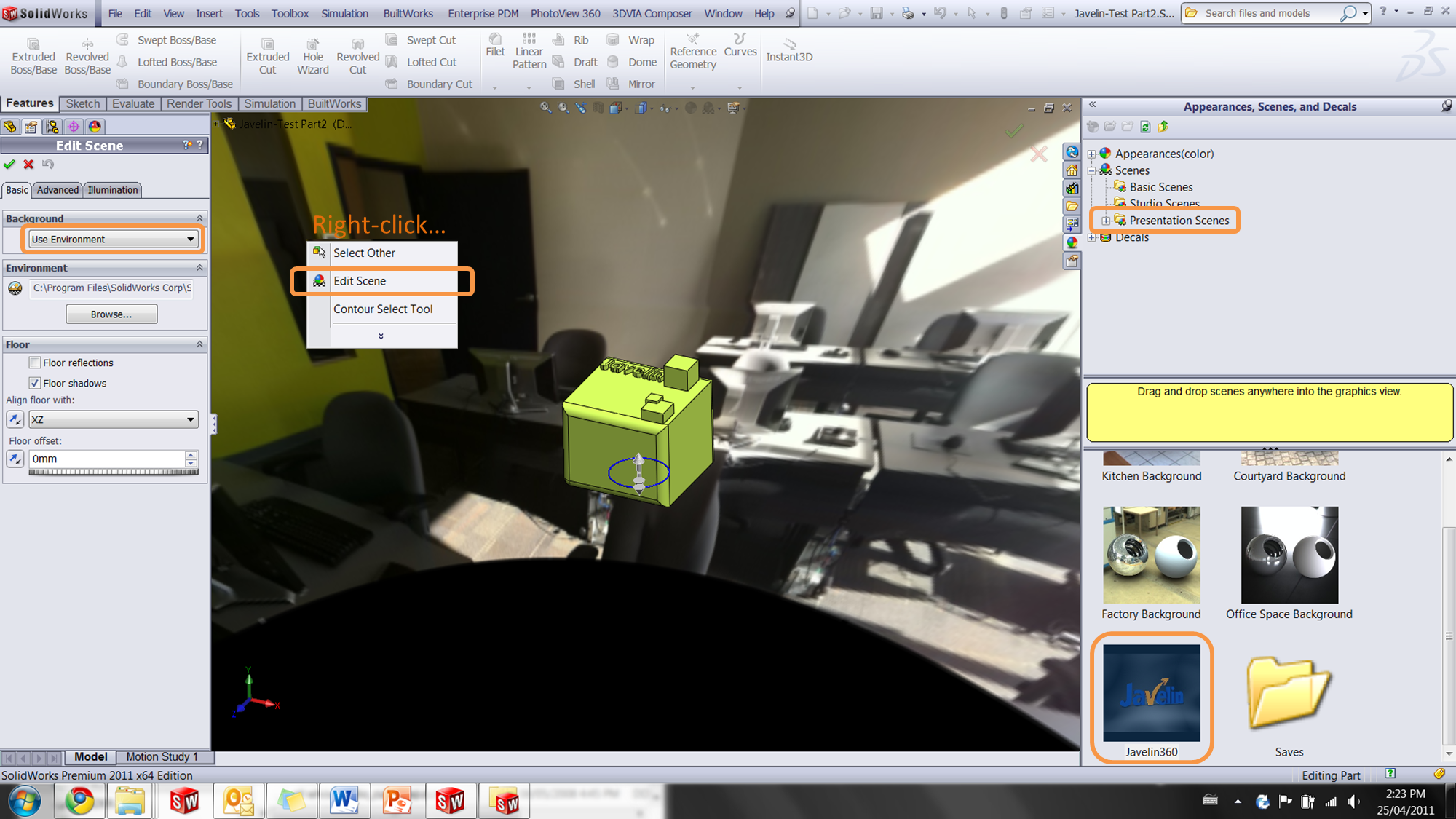Viewport: 1456px width, 819px height.
Task: Click the Hole Wizard tool
Action: (x=313, y=56)
